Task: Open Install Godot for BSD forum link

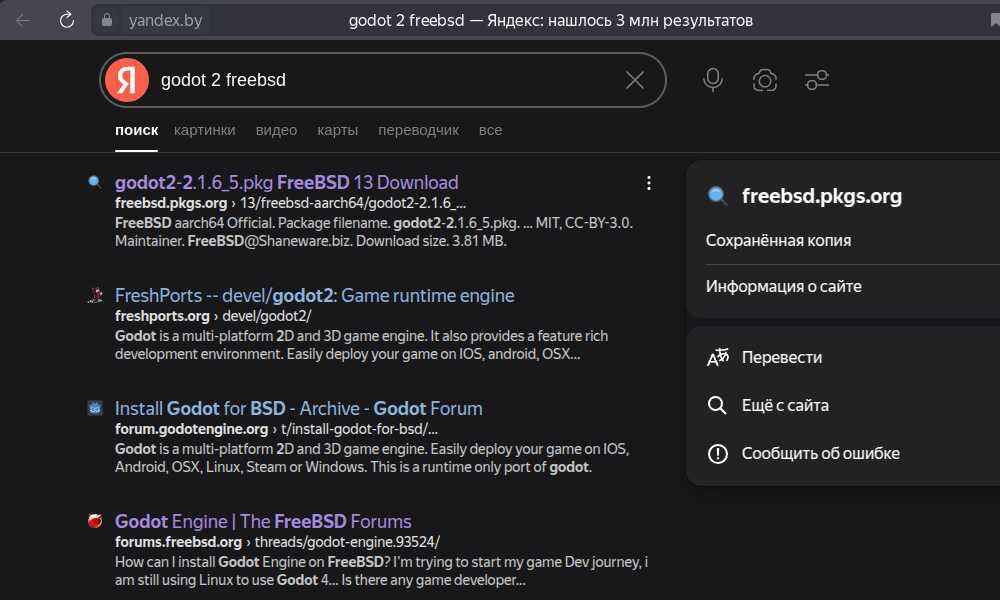Action: [x=298, y=408]
